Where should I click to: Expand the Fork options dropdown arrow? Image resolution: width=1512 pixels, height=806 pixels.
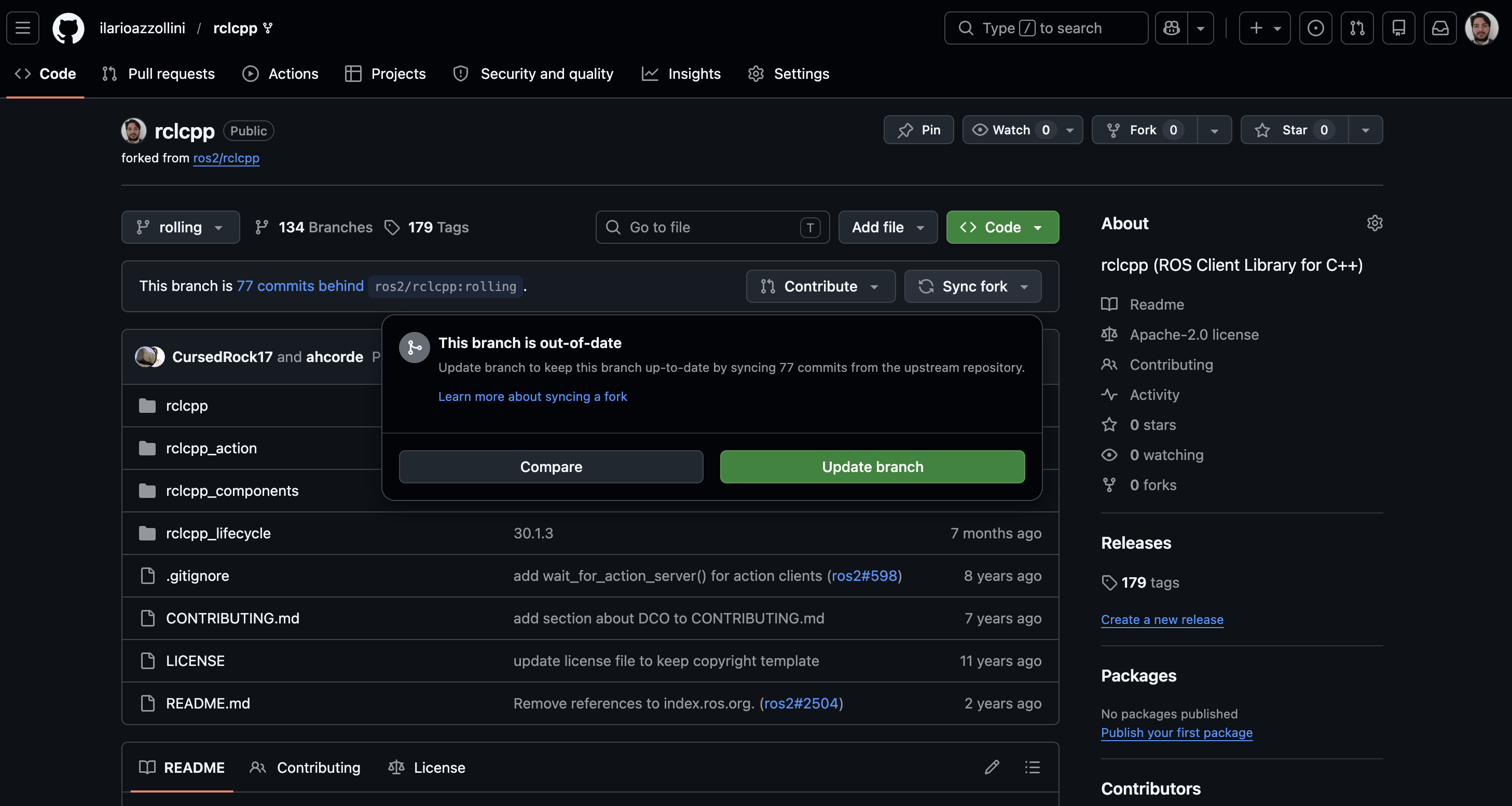click(x=1214, y=130)
